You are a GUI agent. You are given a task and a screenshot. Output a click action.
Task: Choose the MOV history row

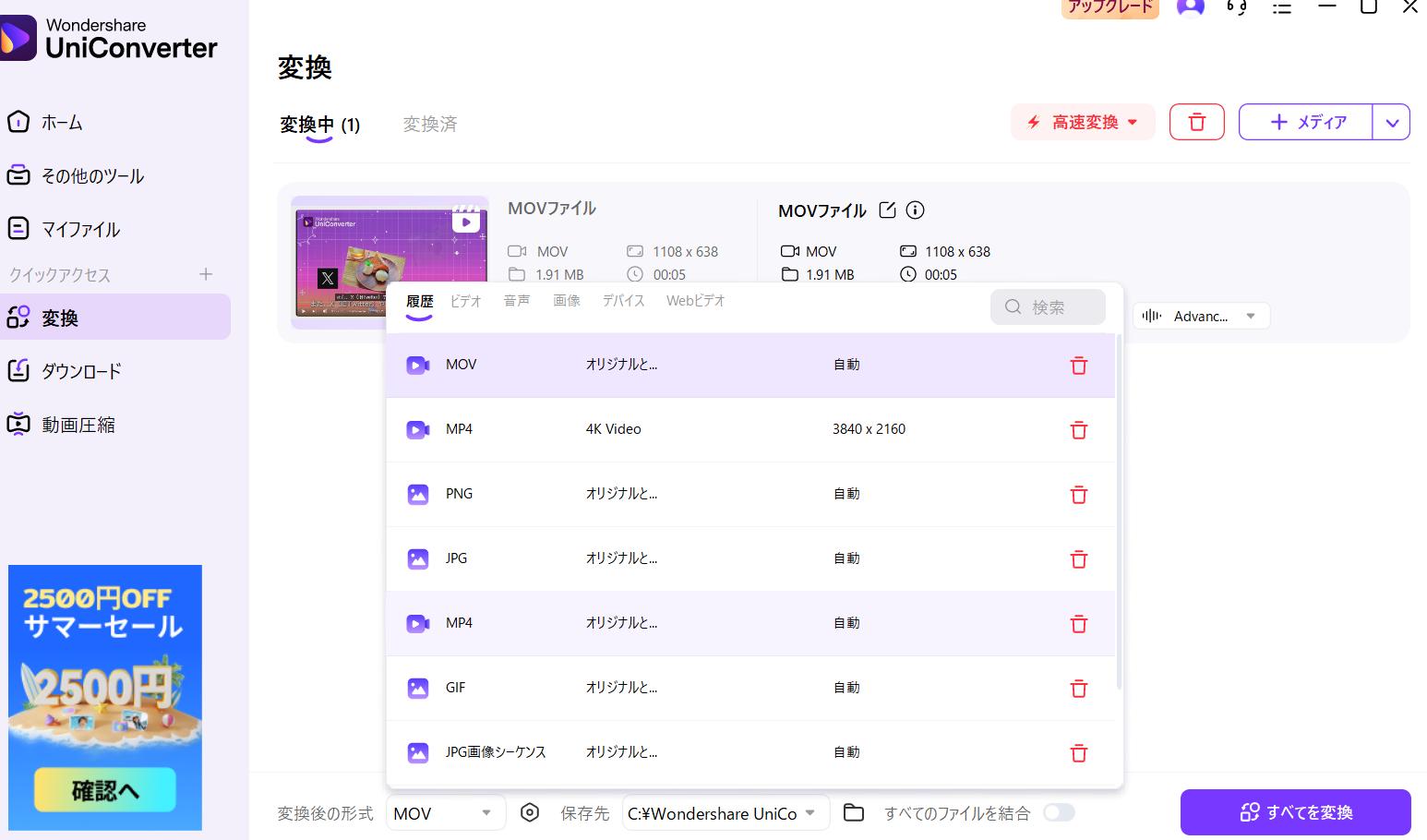(750, 365)
